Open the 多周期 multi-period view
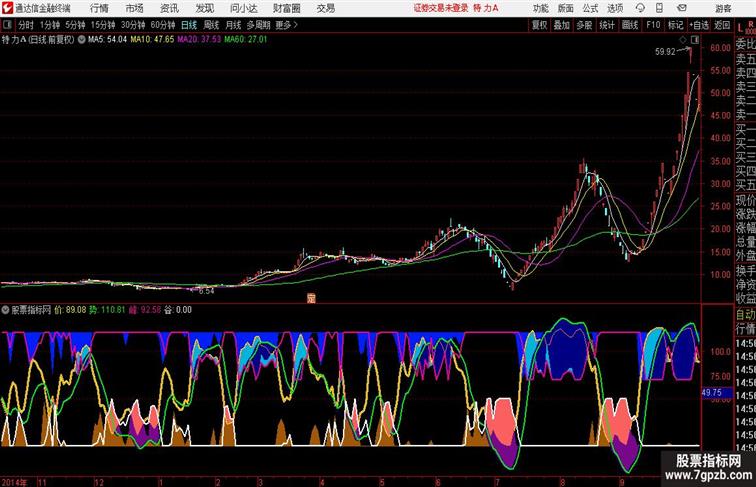756x487 pixels. 258,25
